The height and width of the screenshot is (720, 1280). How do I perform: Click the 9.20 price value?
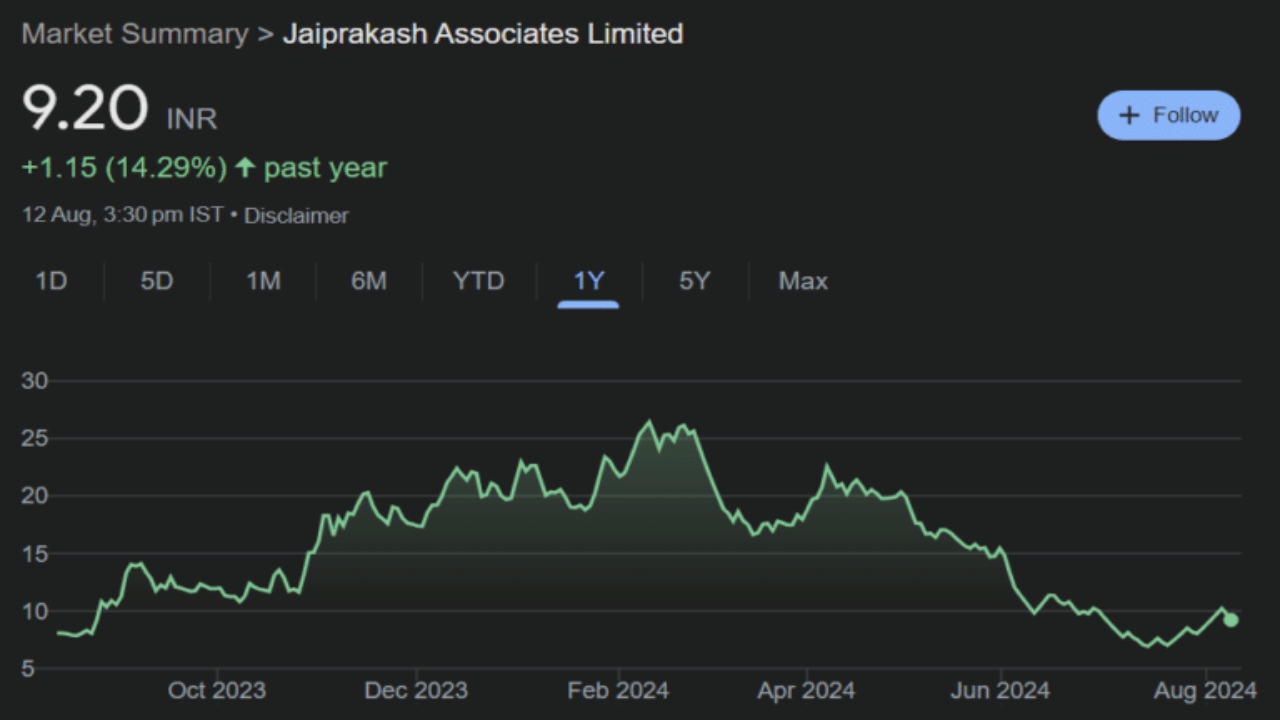coord(85,108)
